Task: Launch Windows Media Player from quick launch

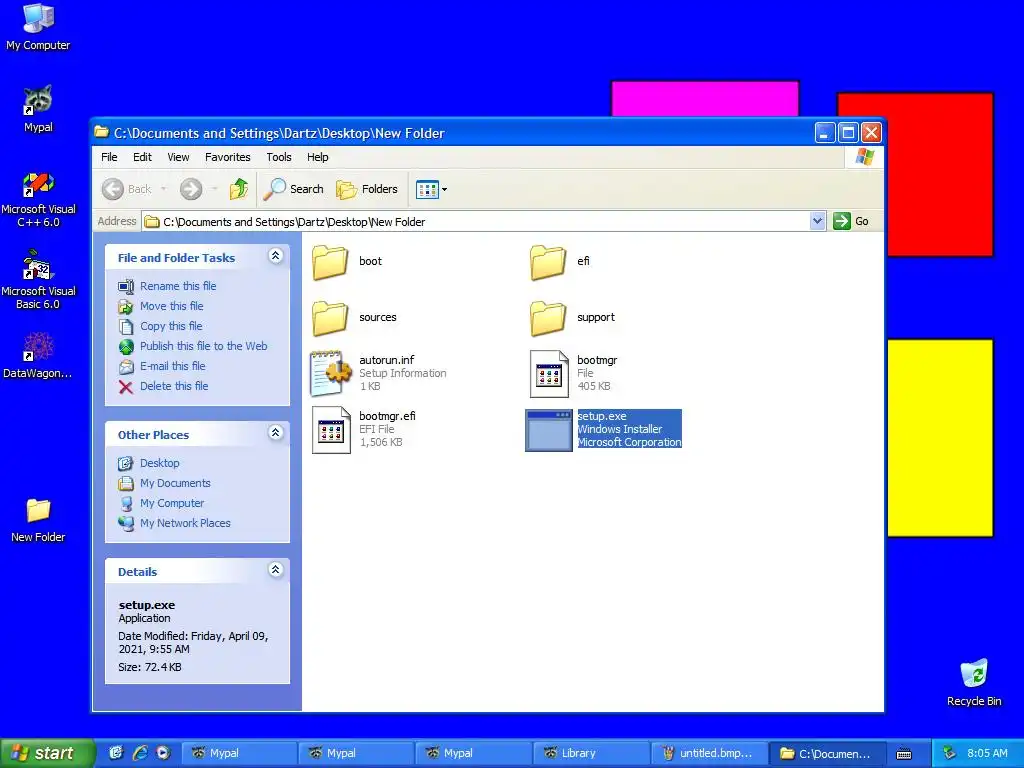Action: (x=163, y=753)
